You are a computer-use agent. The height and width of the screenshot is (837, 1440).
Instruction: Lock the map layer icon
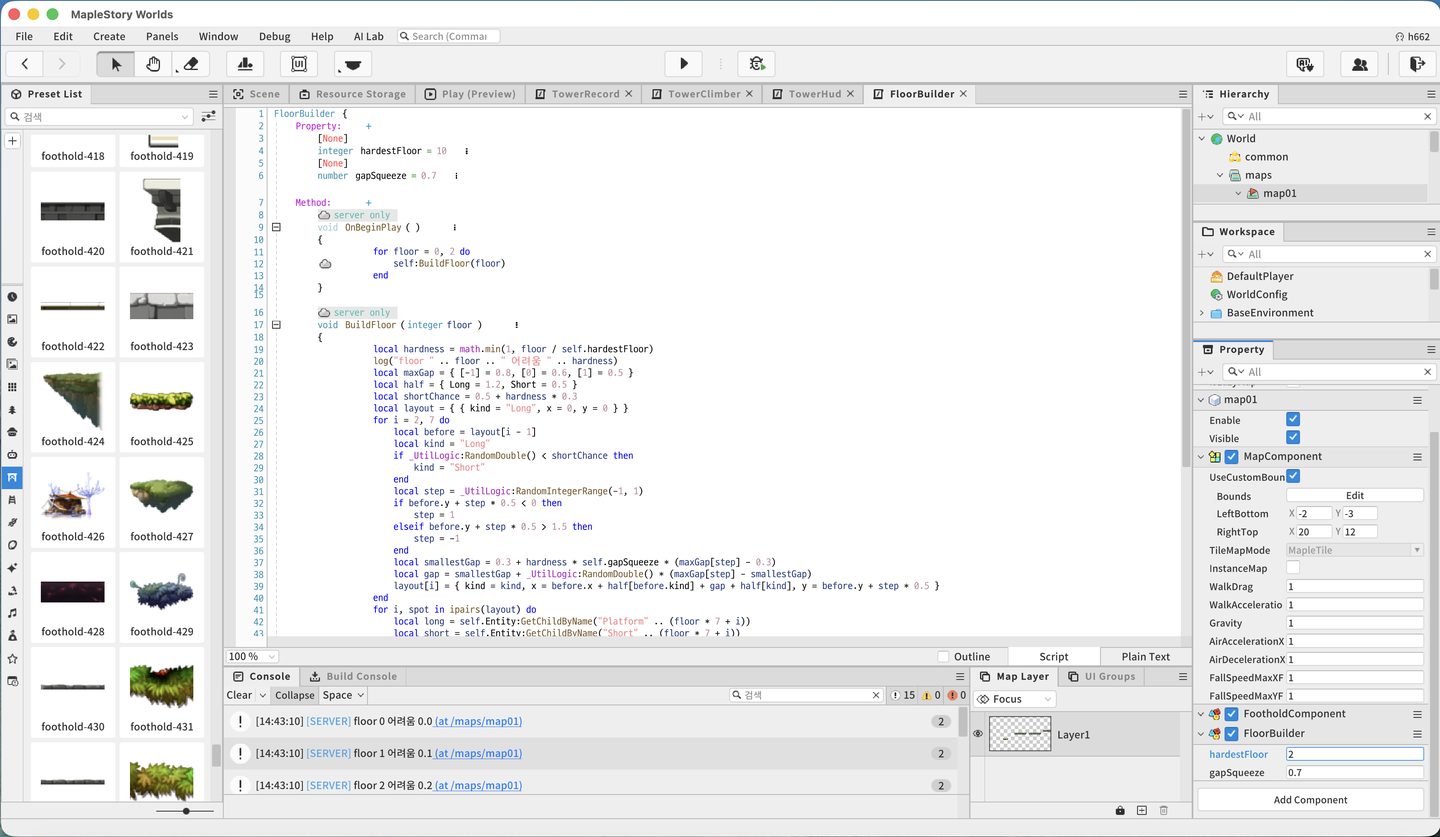click(x=1120, y=810)
